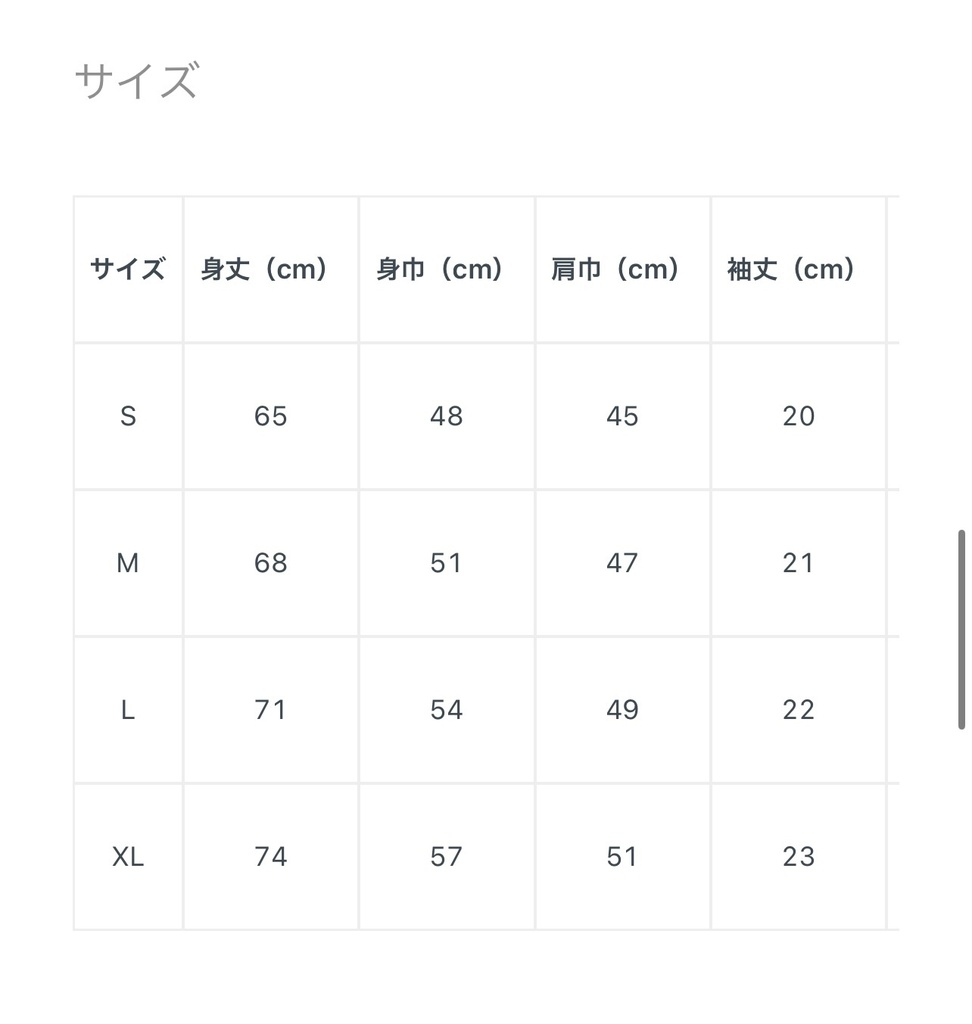Click the vertical scrollbar on the right edge
Screen dimensions: 972x1024
click(x=961, y=630)
